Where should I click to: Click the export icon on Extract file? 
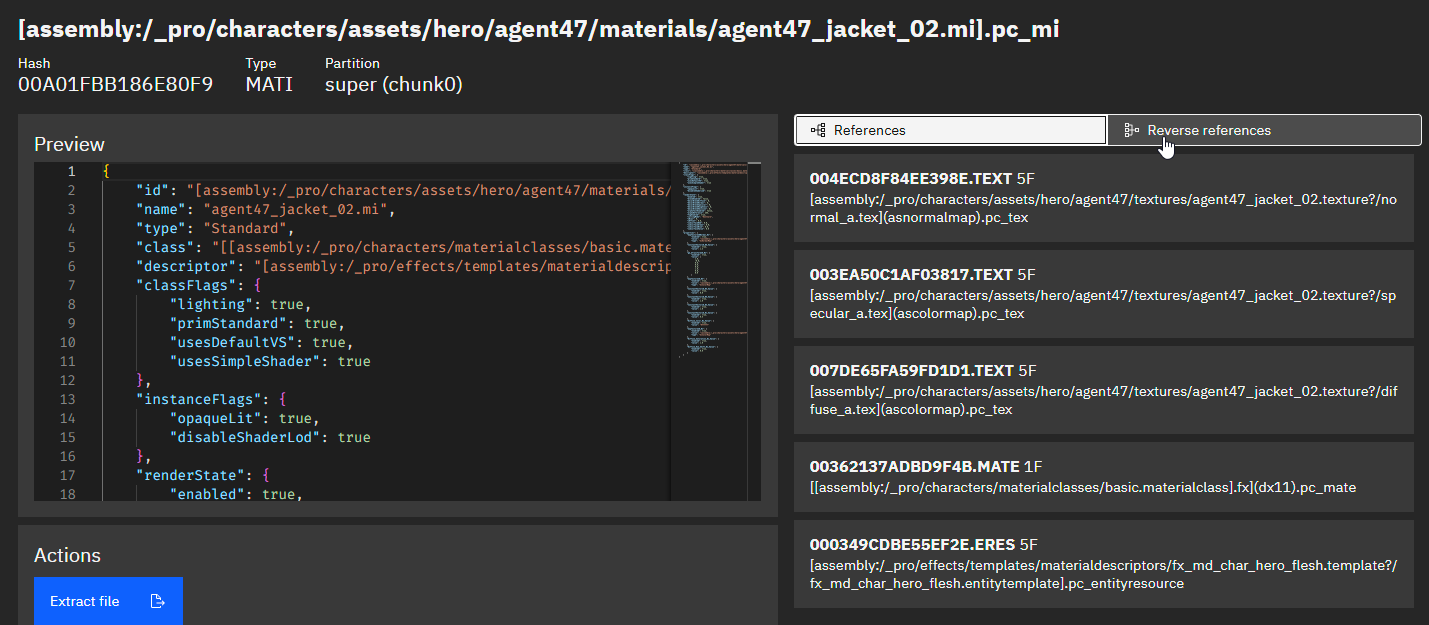click(157, 601)
